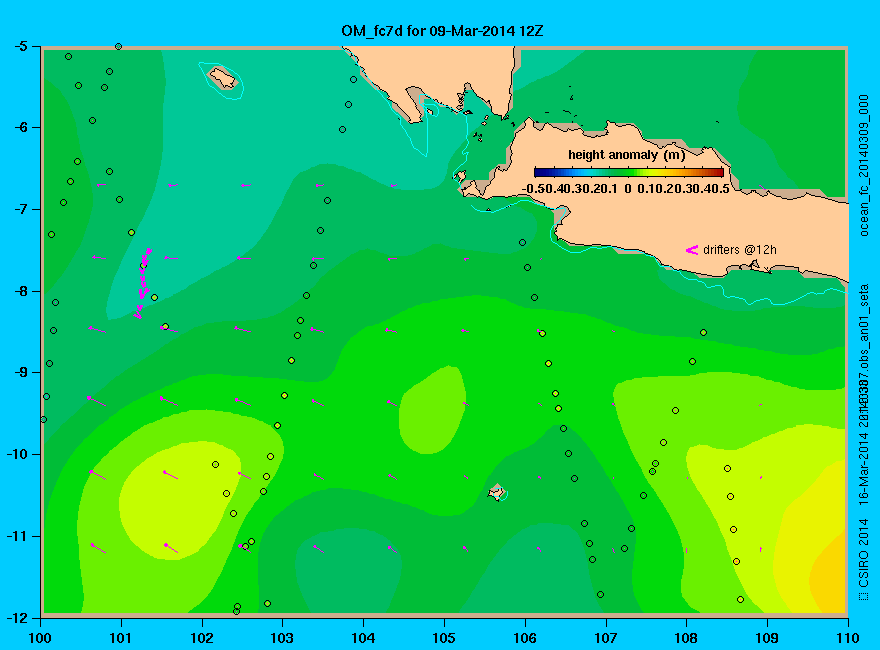Click the vertical '16-Mar-2014' date text

864,469
